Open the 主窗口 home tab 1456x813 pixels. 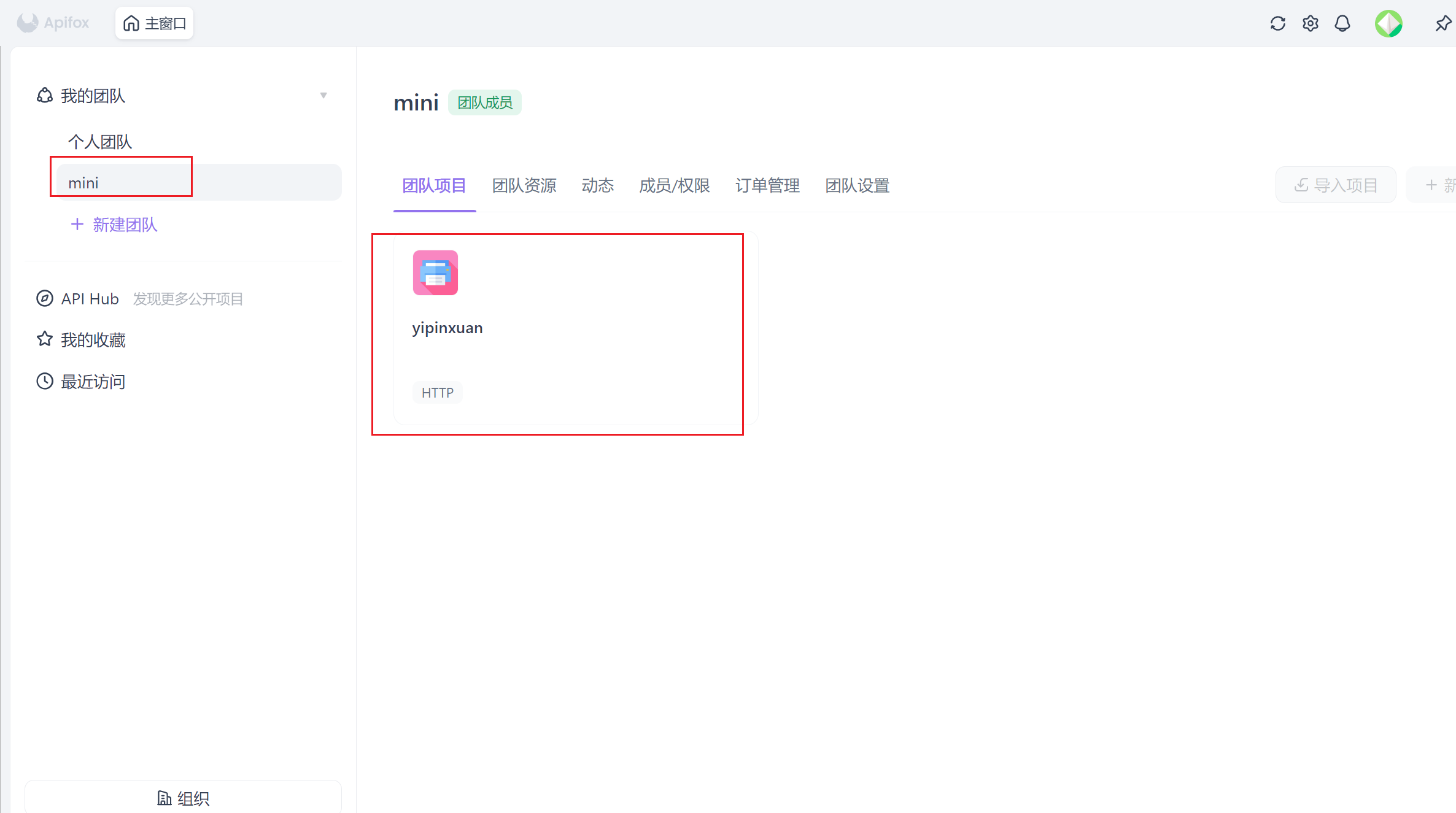click(155, 23)
